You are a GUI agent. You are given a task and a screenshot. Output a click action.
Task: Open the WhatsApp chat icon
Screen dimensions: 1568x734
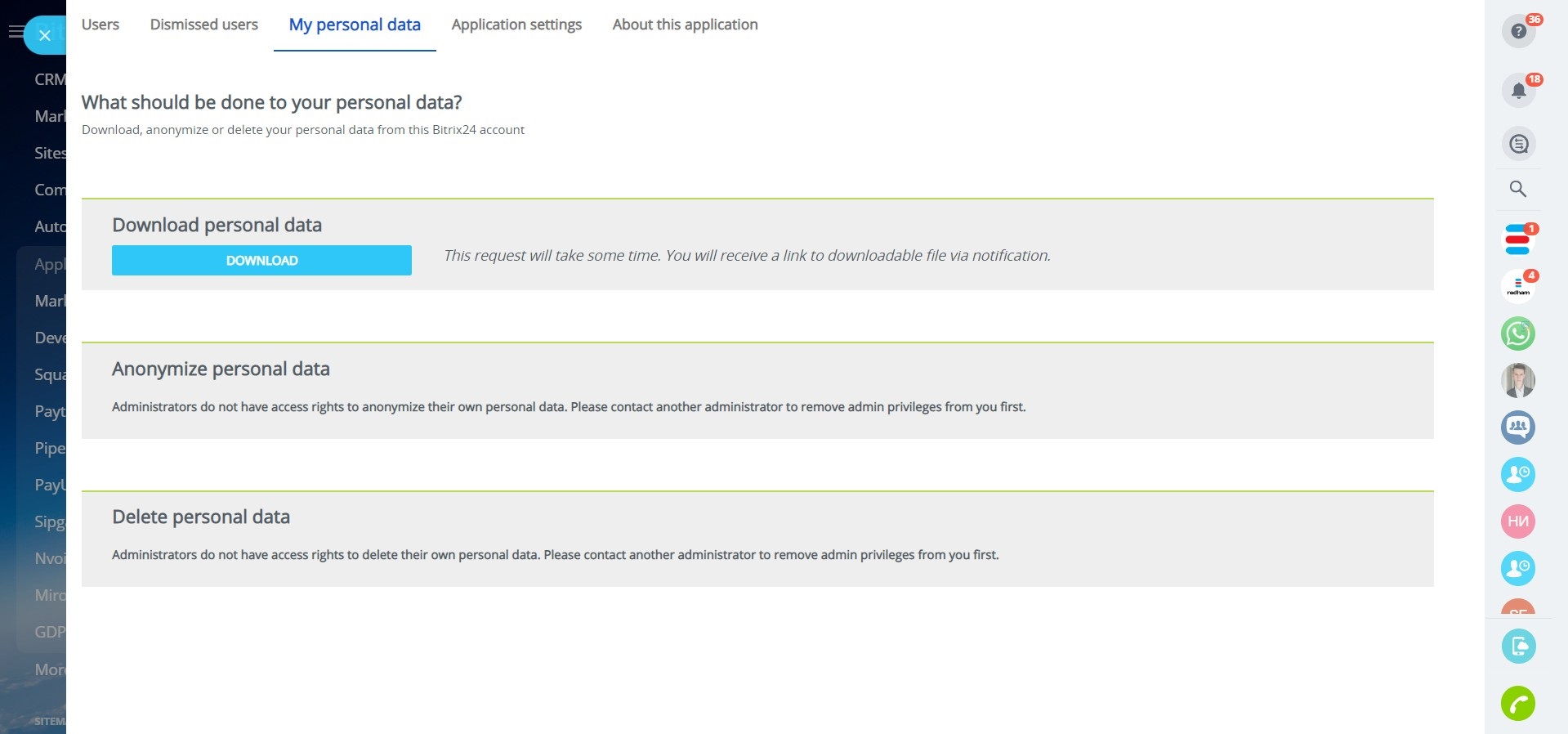[x=1518, y=333]
